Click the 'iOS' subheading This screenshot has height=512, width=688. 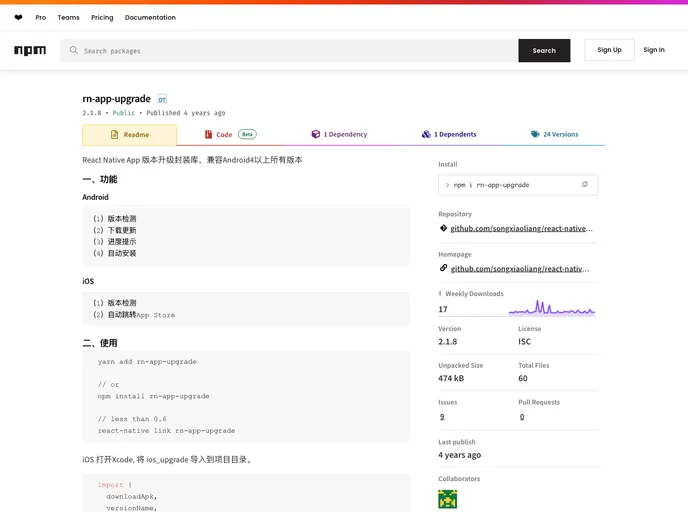88,281
